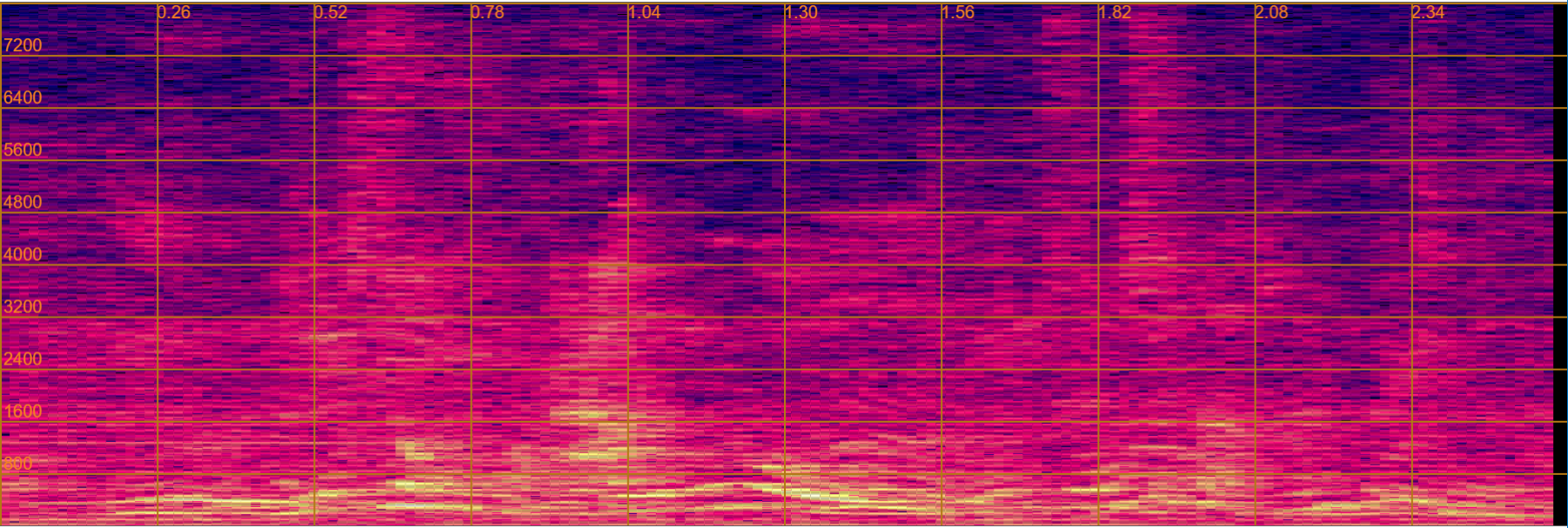Click the 4000 frequency axis label
The height and width of the screenshot is (528, 1568).
(23, 254)
